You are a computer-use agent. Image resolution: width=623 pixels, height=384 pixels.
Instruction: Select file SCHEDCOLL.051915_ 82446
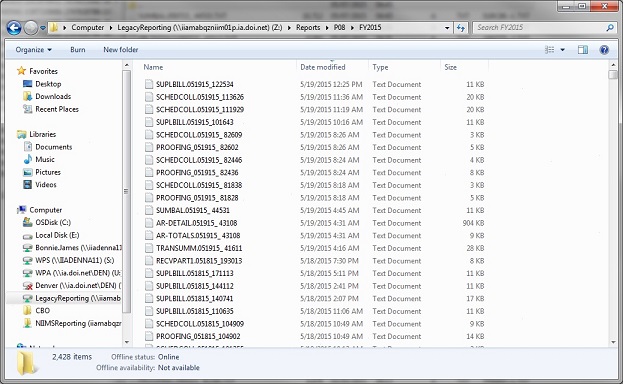(x=199, y=160)
